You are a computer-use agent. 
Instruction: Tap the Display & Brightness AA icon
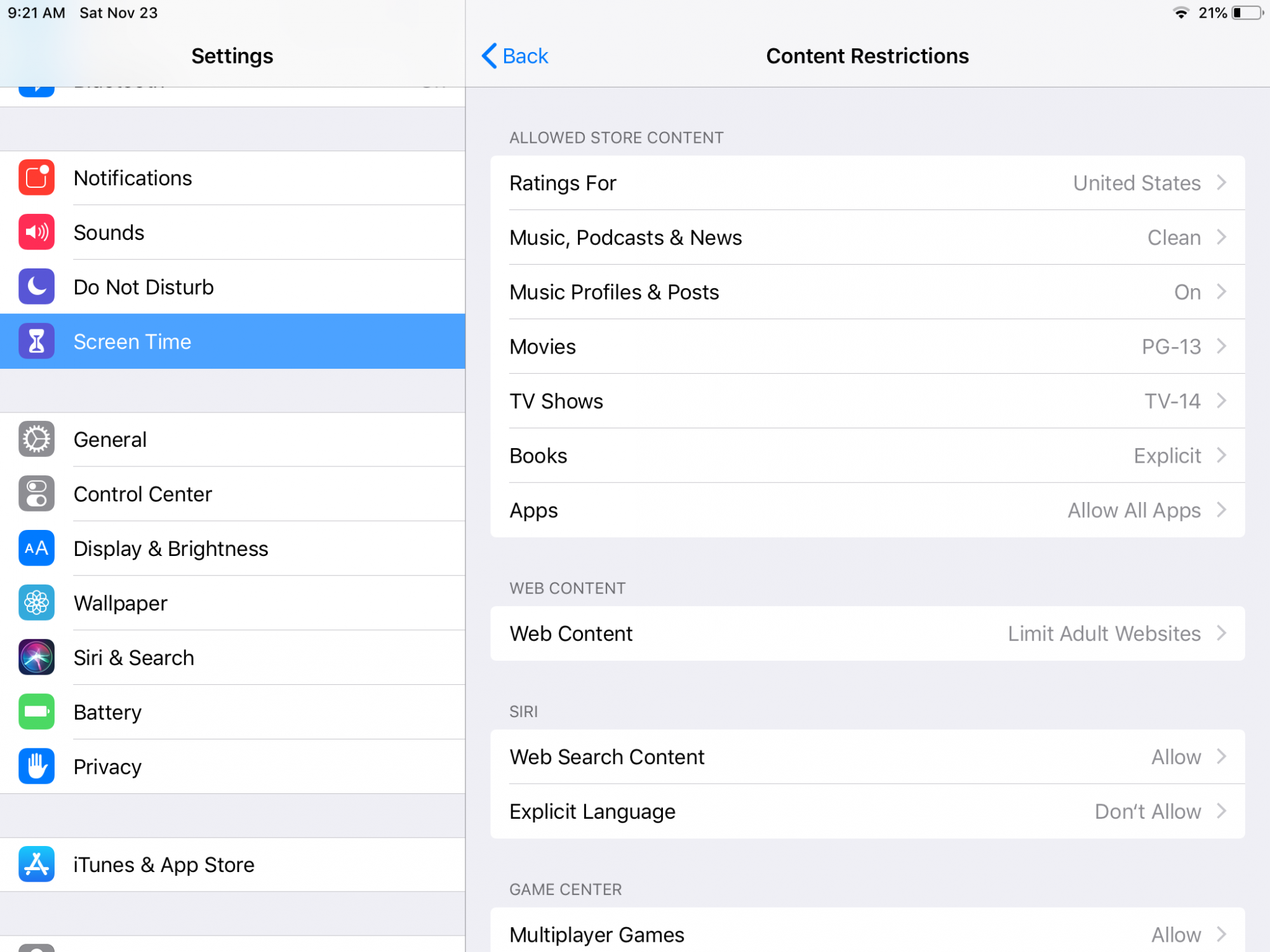point(36,548)
